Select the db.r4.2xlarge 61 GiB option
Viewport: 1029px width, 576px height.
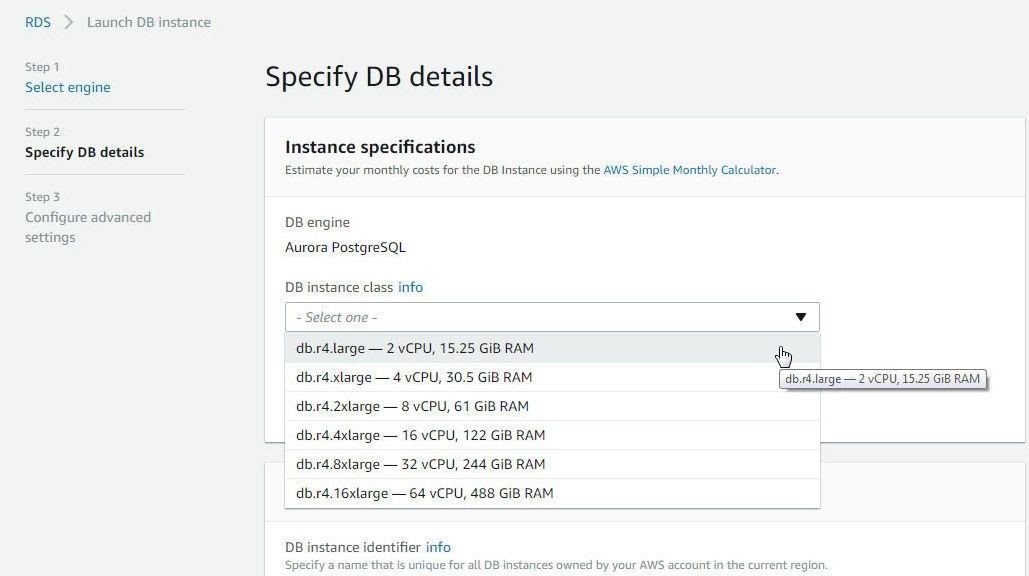pyautogui.click(x=552, y=406)
